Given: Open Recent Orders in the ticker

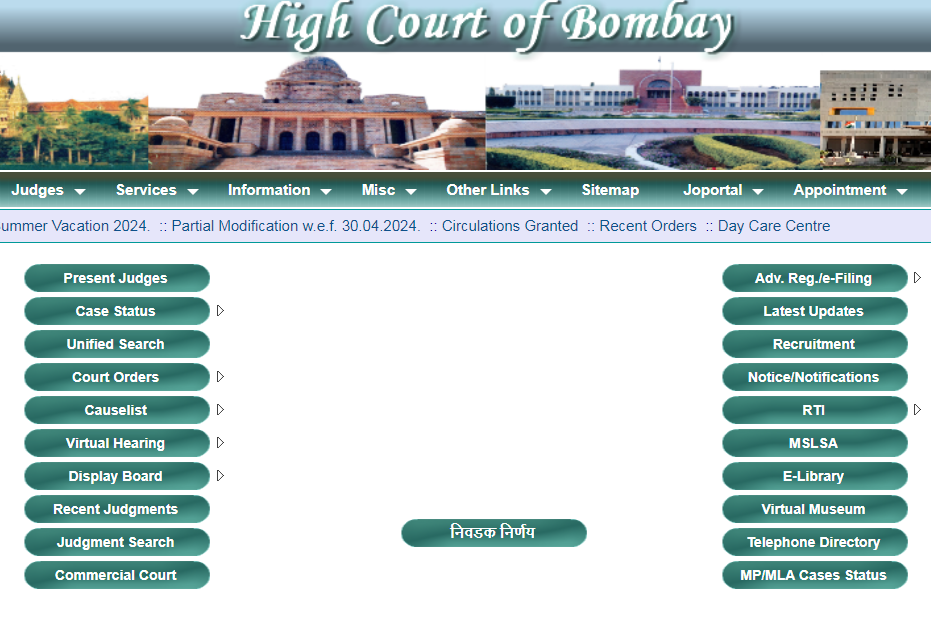Looking at the screenshot, I should click(648, 226).
